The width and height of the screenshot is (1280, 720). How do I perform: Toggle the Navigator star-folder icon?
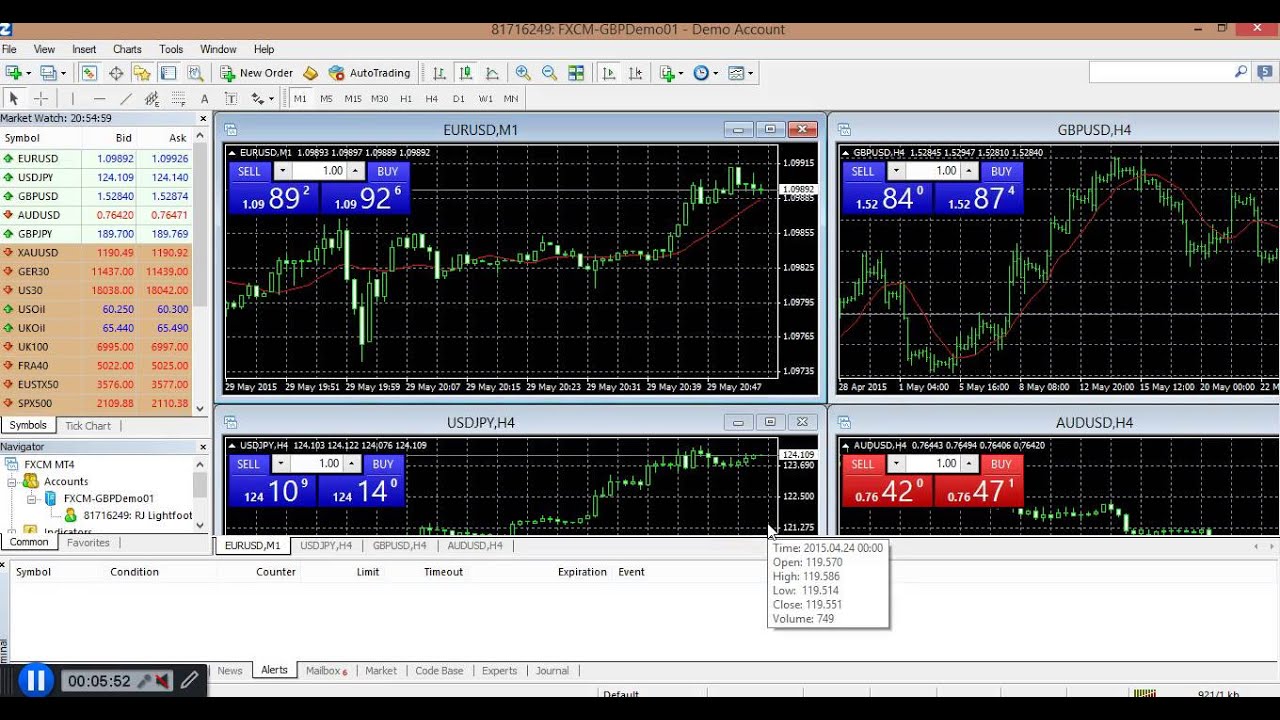click(142, 73)
